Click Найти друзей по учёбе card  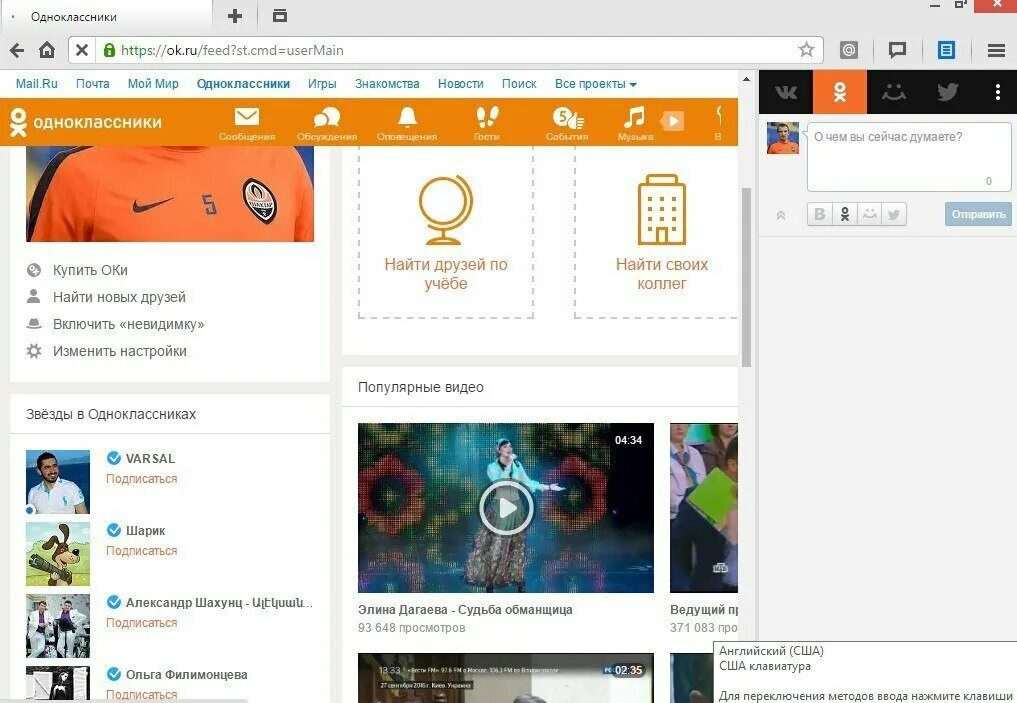(446, 233)
